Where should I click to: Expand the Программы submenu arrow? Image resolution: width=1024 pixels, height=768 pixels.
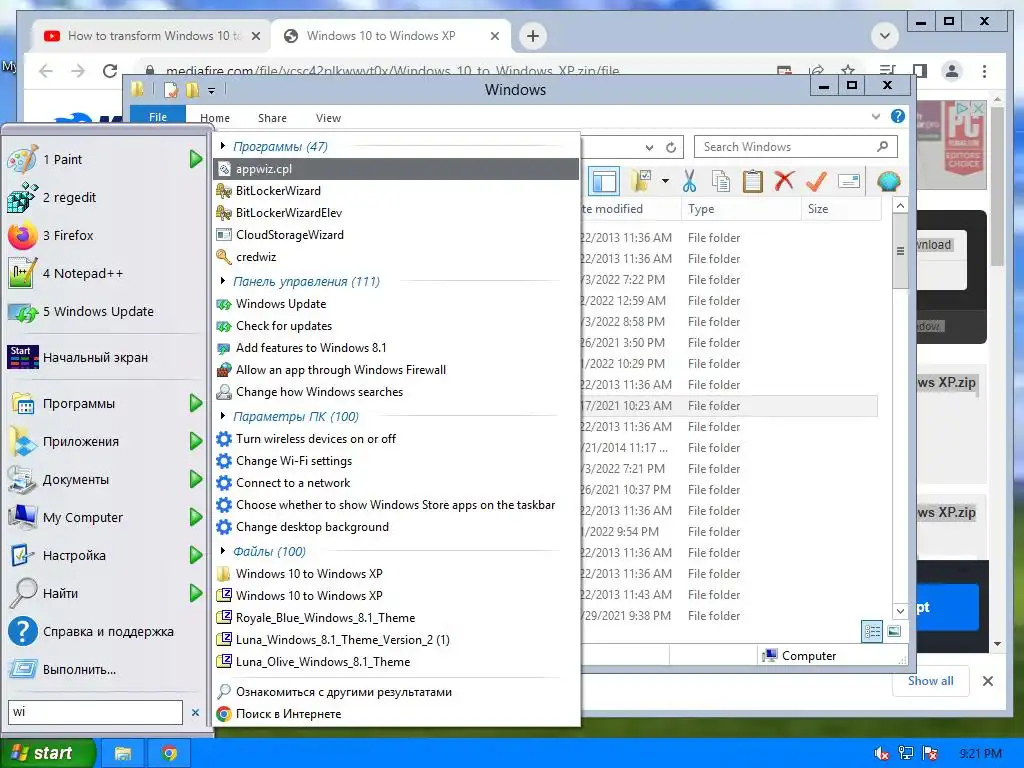point(196,404)
